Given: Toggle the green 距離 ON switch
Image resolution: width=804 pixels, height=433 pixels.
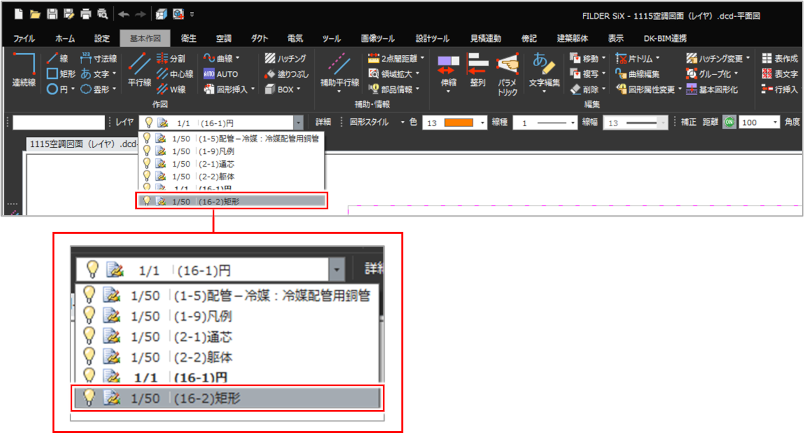Looking at the screenshot, I should pyautogui.click(x=729, y=121).
